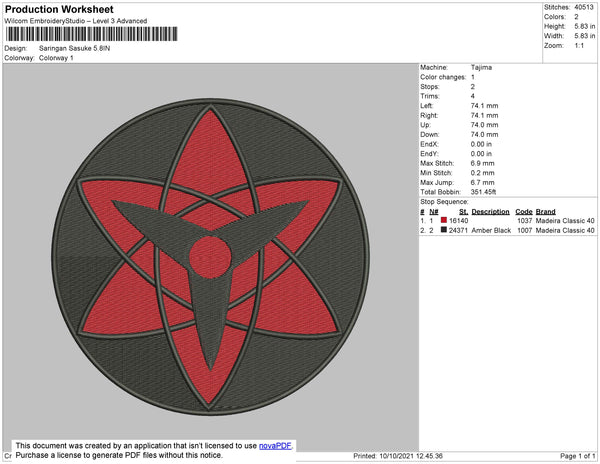Viewport: 600px width, 464px height.
Task: Select the 'Production Worksheet' title
Action: 59,9
